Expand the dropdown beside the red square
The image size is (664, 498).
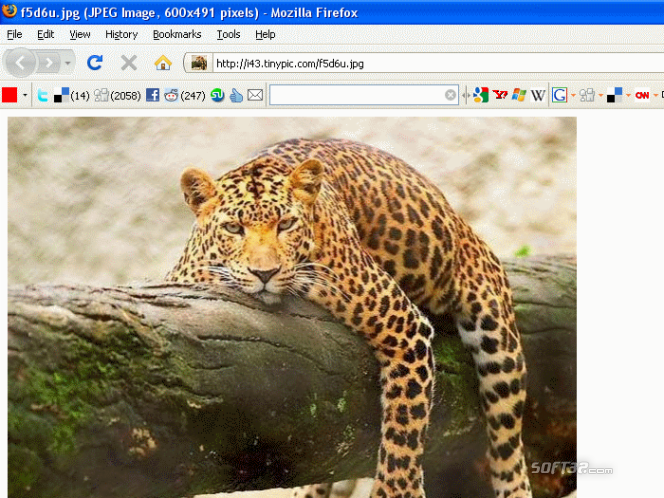coord(25,95)
